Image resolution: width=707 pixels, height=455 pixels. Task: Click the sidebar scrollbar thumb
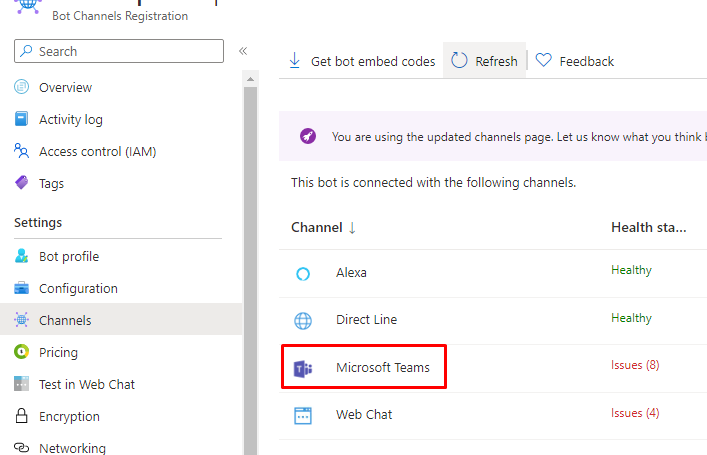(250, 271)
